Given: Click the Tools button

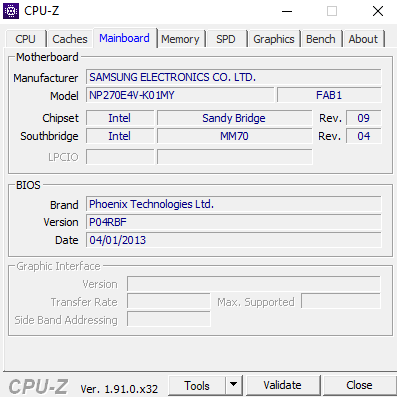Looking at the screenshot, I should click(x=197, y=385).
